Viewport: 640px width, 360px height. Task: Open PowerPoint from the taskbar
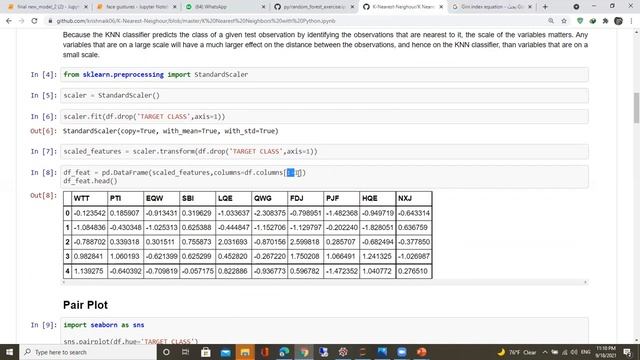pos(422,352)
